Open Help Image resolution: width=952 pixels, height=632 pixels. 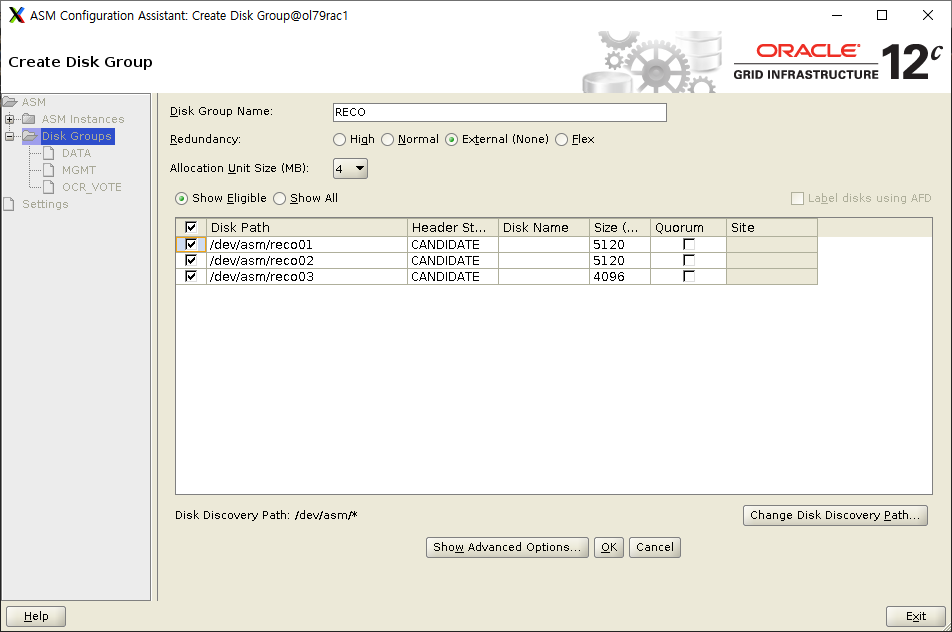coord(36,616)
